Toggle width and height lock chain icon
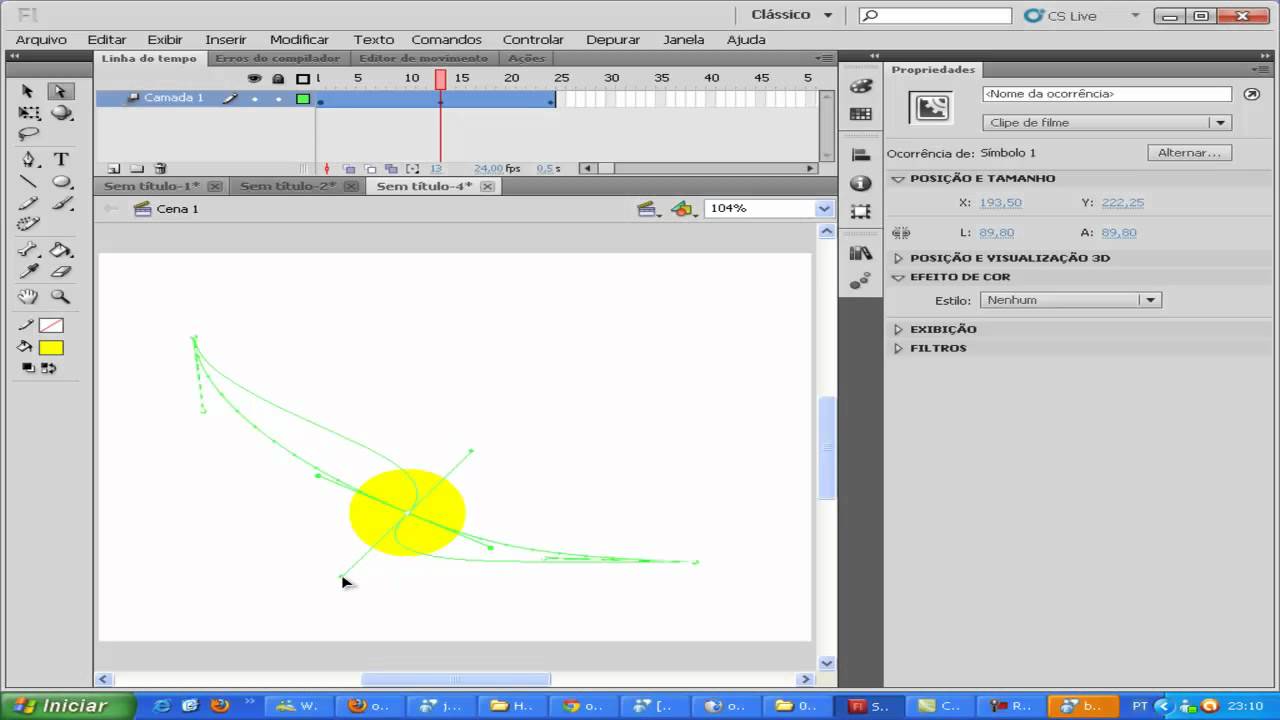 [x=901, y=233]
